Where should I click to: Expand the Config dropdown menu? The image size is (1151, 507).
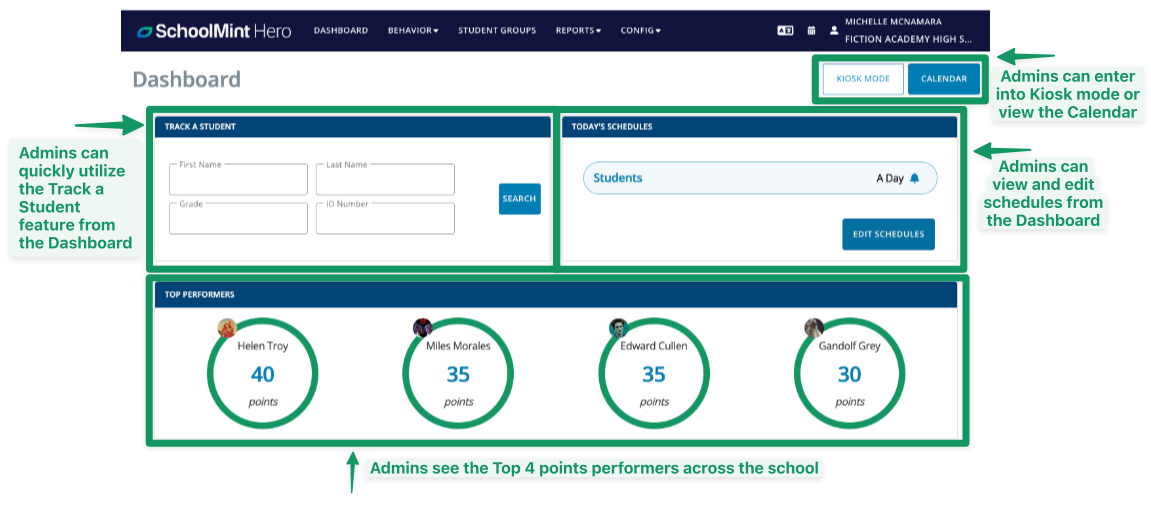point(640,31)
